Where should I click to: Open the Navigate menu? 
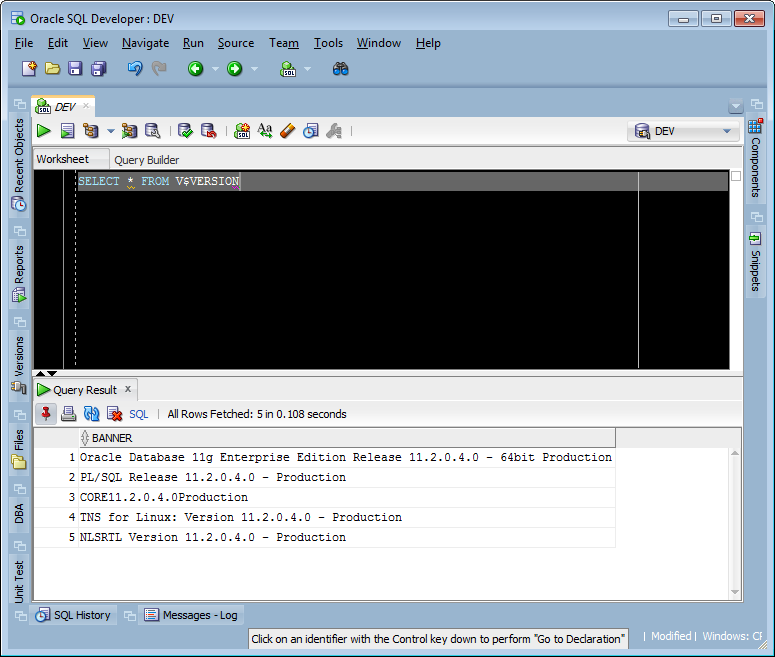(x=145, y=43)
